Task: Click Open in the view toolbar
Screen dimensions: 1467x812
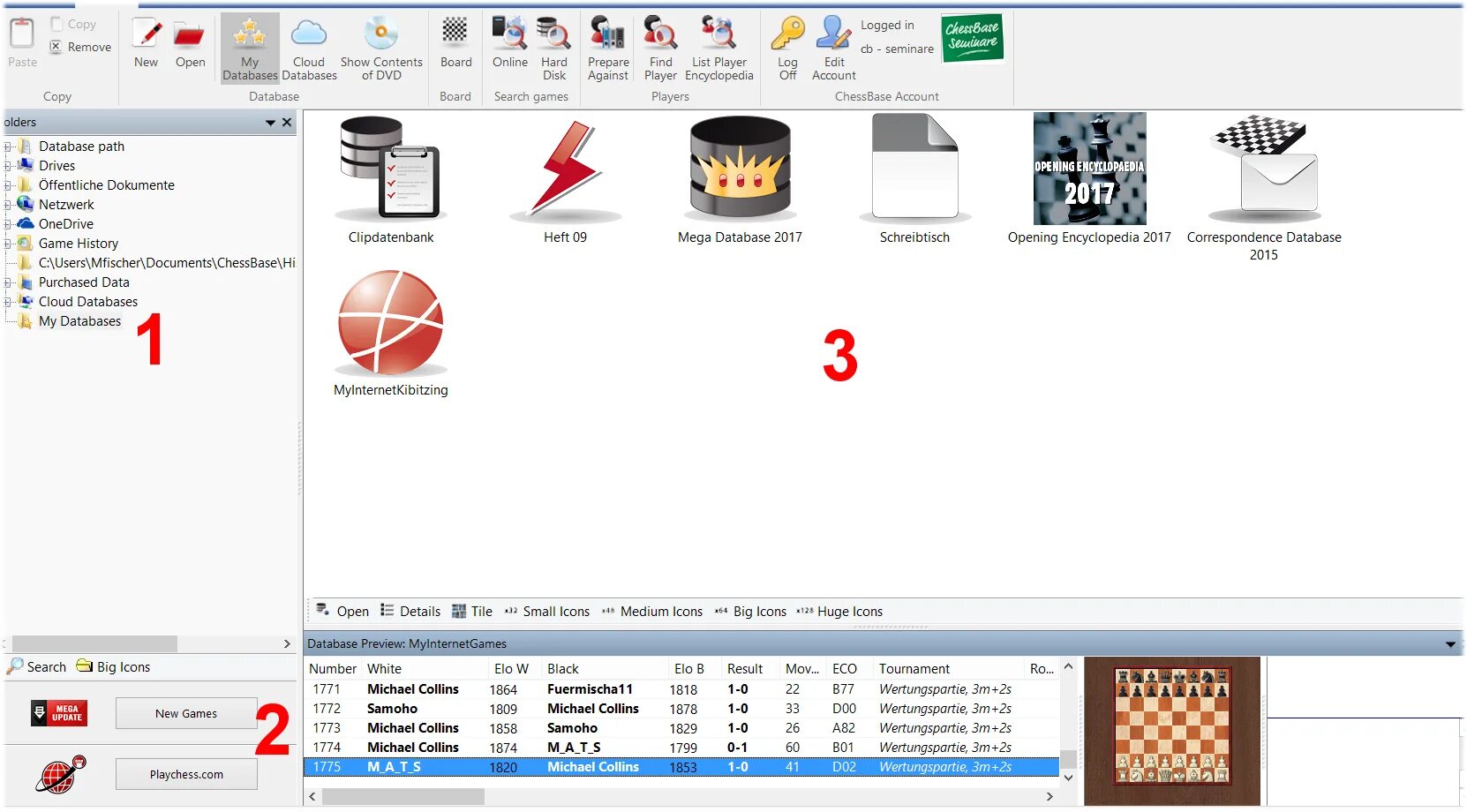Action: tap(342, 611)
